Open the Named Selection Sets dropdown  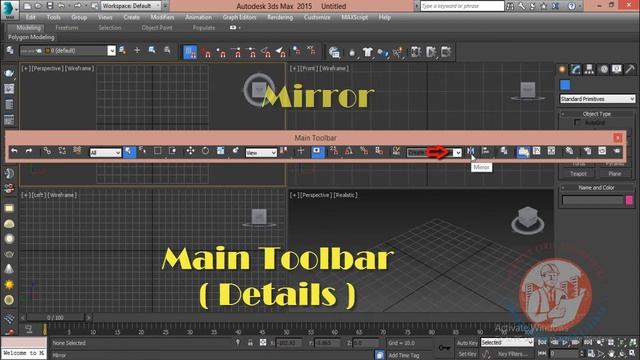click(x=434, y=153)
